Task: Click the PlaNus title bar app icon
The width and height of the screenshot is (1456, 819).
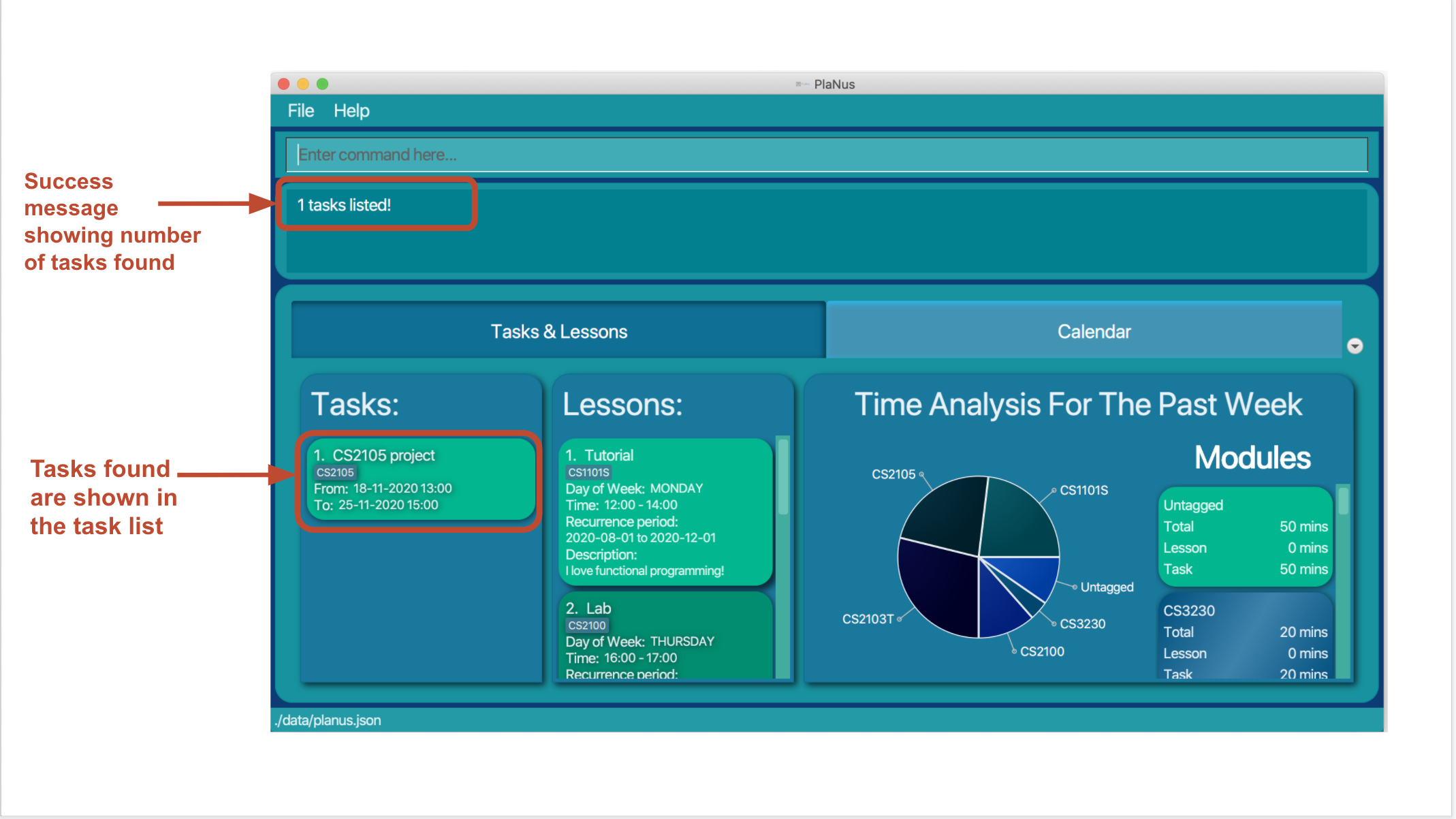Action: point(802,84)
